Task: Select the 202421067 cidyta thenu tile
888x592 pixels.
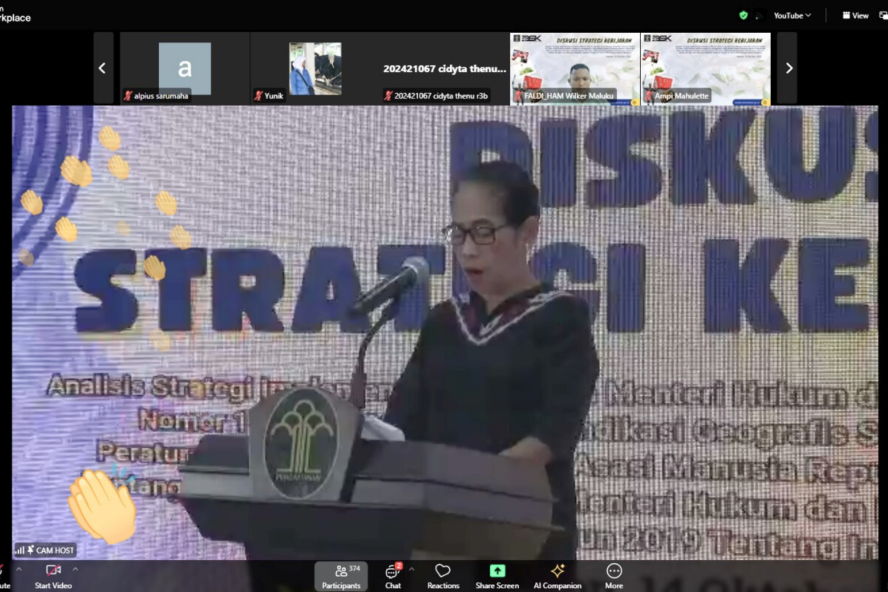Action: tap(445, 68)
